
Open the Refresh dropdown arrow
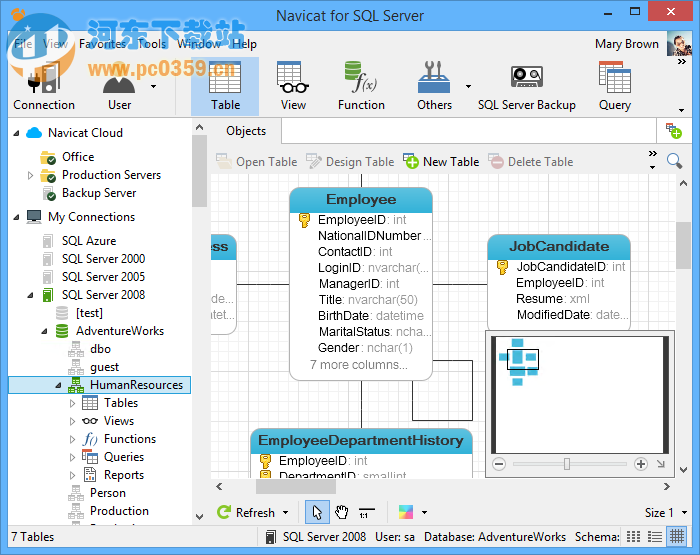(x=285, y=513)
